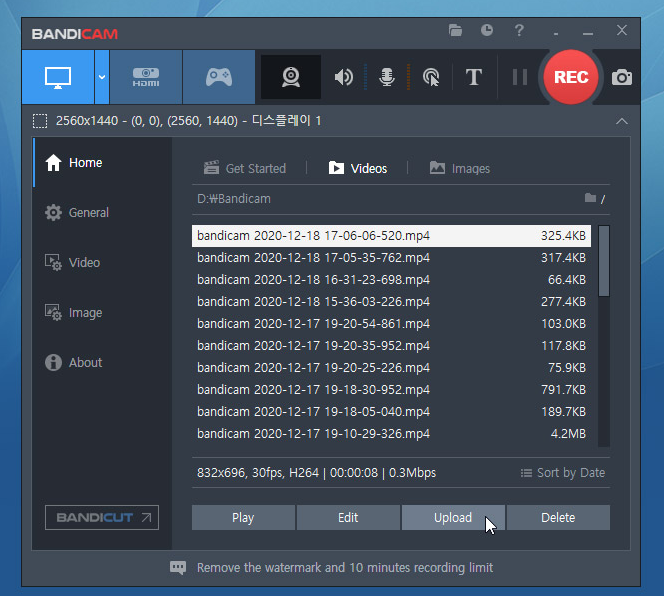Switch to Game recording mode gamepad icon
Viewport: 664px width, 596px height.
(219, 77)
